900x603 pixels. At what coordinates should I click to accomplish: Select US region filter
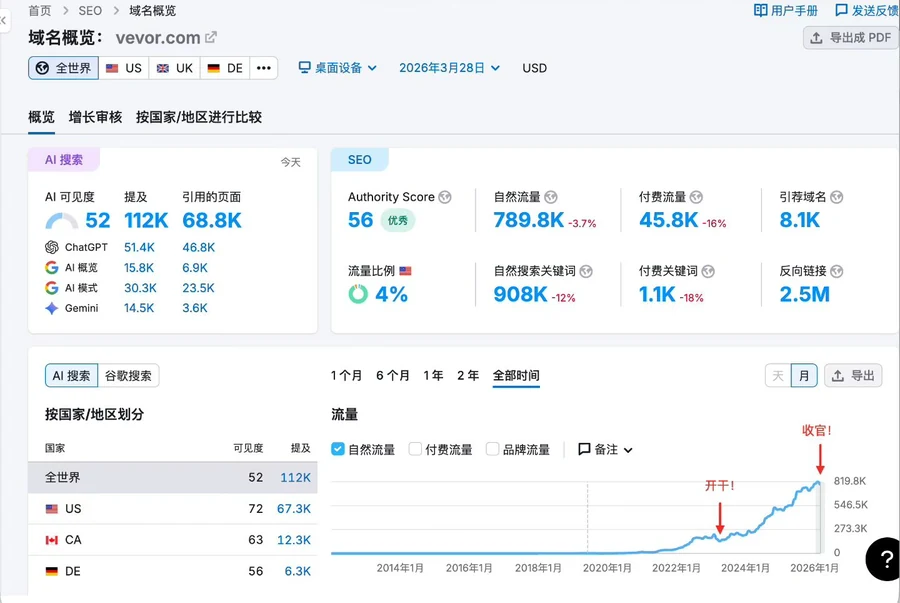[x=123, y=68]
